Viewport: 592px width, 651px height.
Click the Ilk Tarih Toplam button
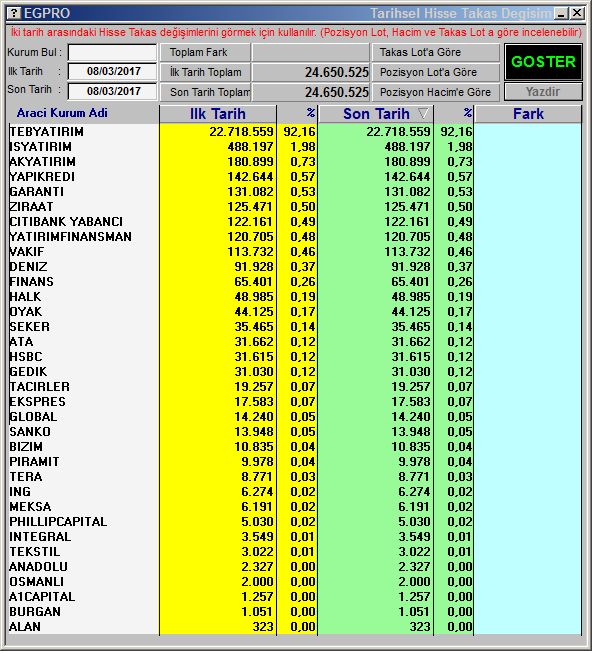205,72
